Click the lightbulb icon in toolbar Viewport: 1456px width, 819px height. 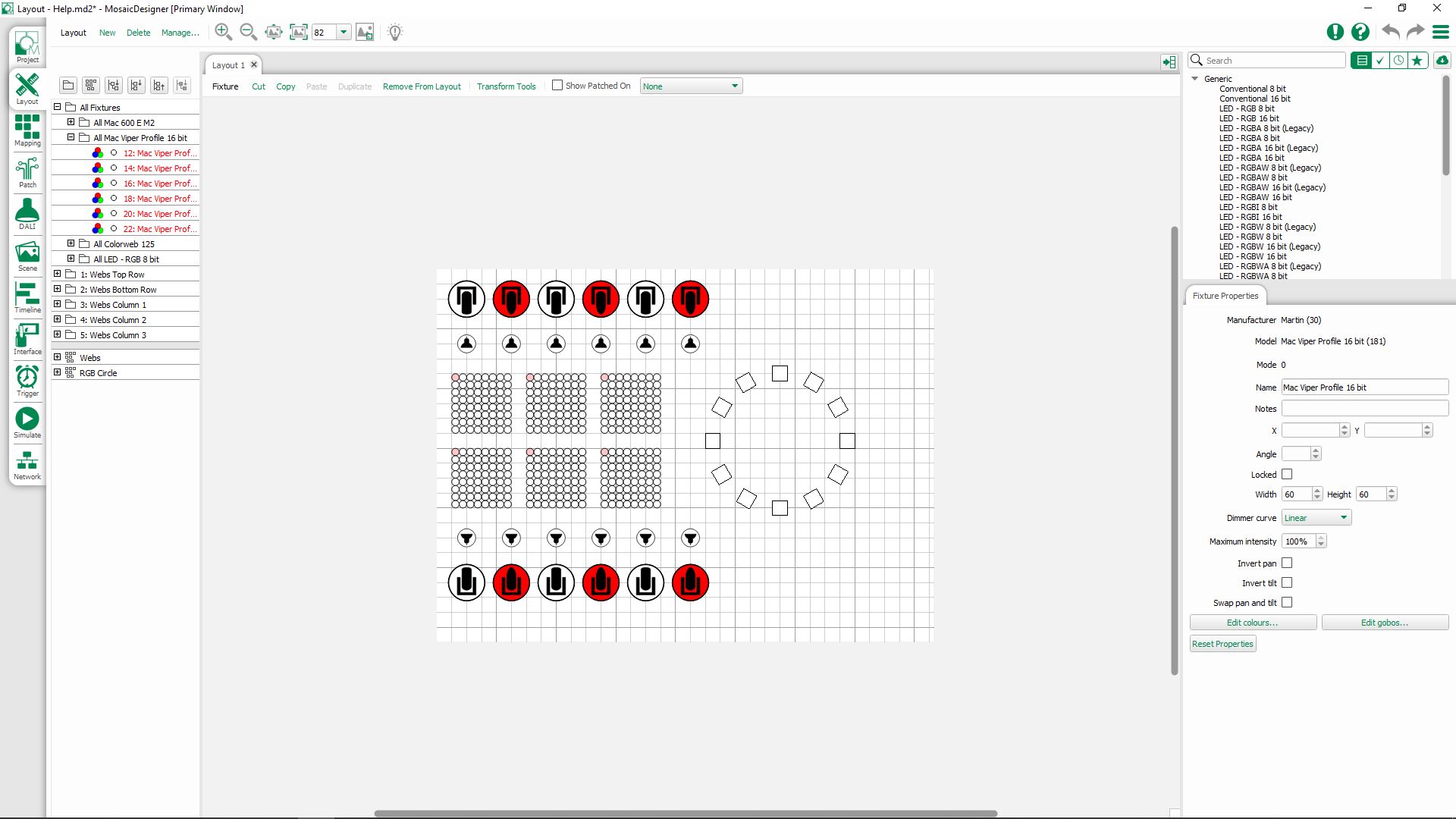[395, 32]
